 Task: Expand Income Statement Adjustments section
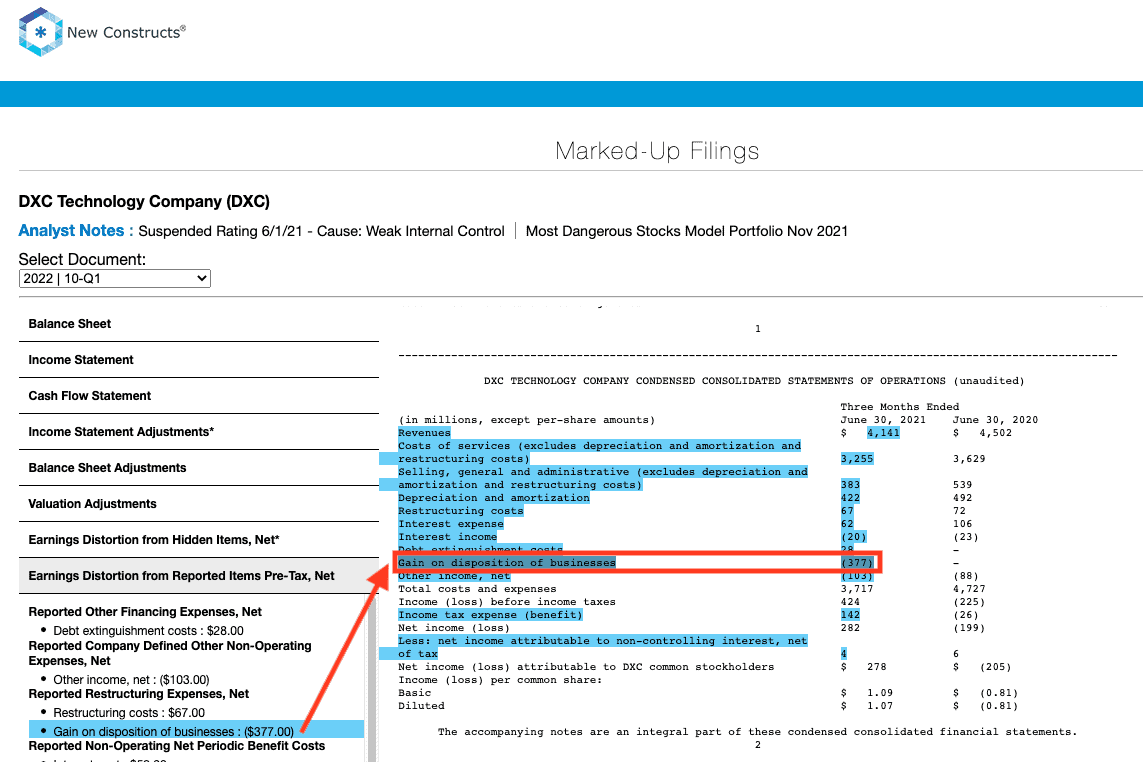[198, 432]
